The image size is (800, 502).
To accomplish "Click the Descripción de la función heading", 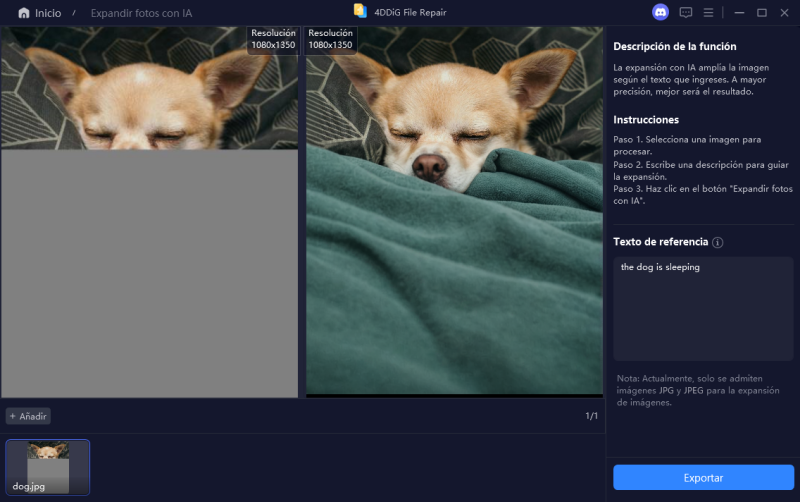I will click(x=674, y=46).
